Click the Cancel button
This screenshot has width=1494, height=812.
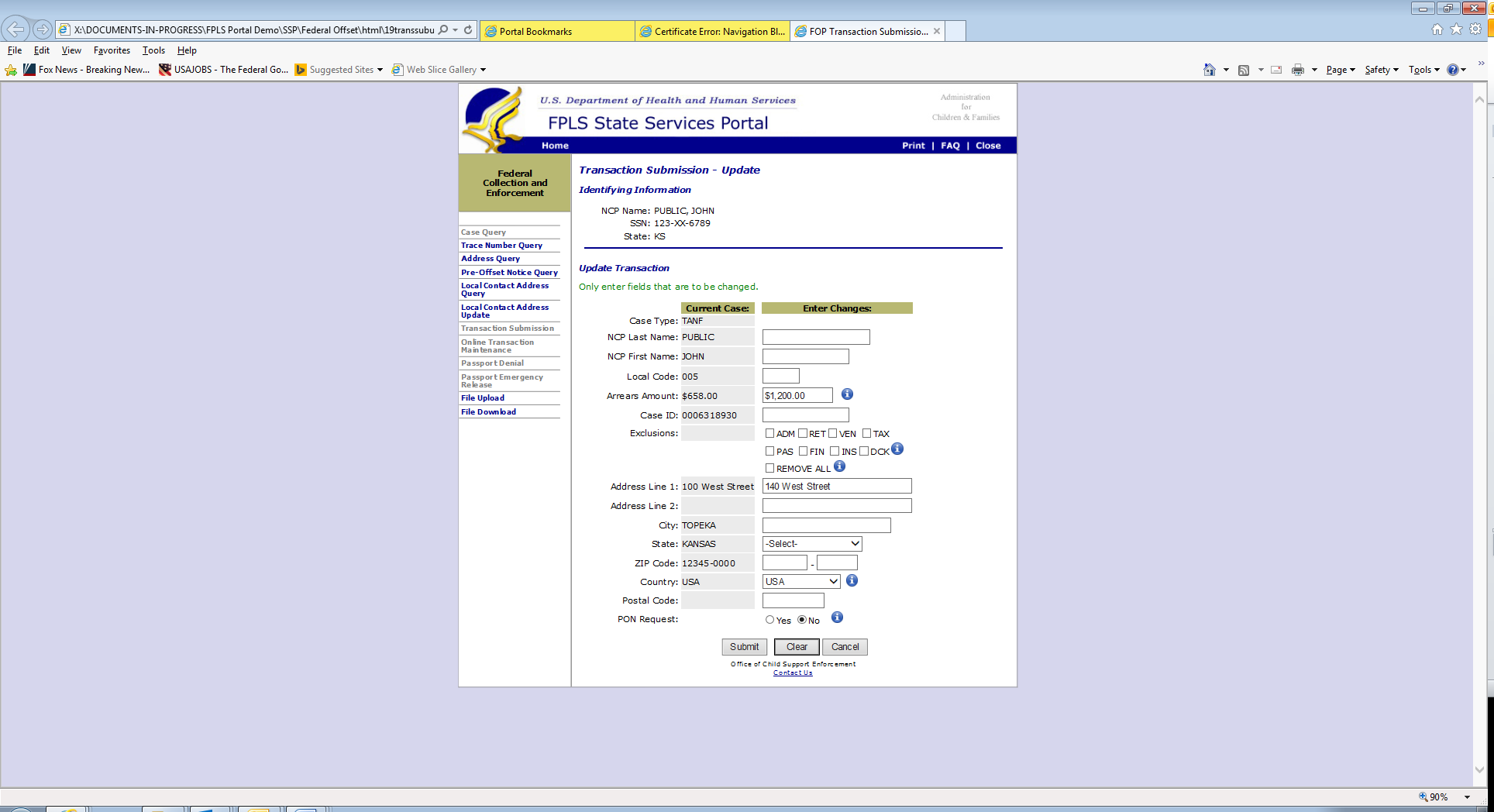click(845, 647)
